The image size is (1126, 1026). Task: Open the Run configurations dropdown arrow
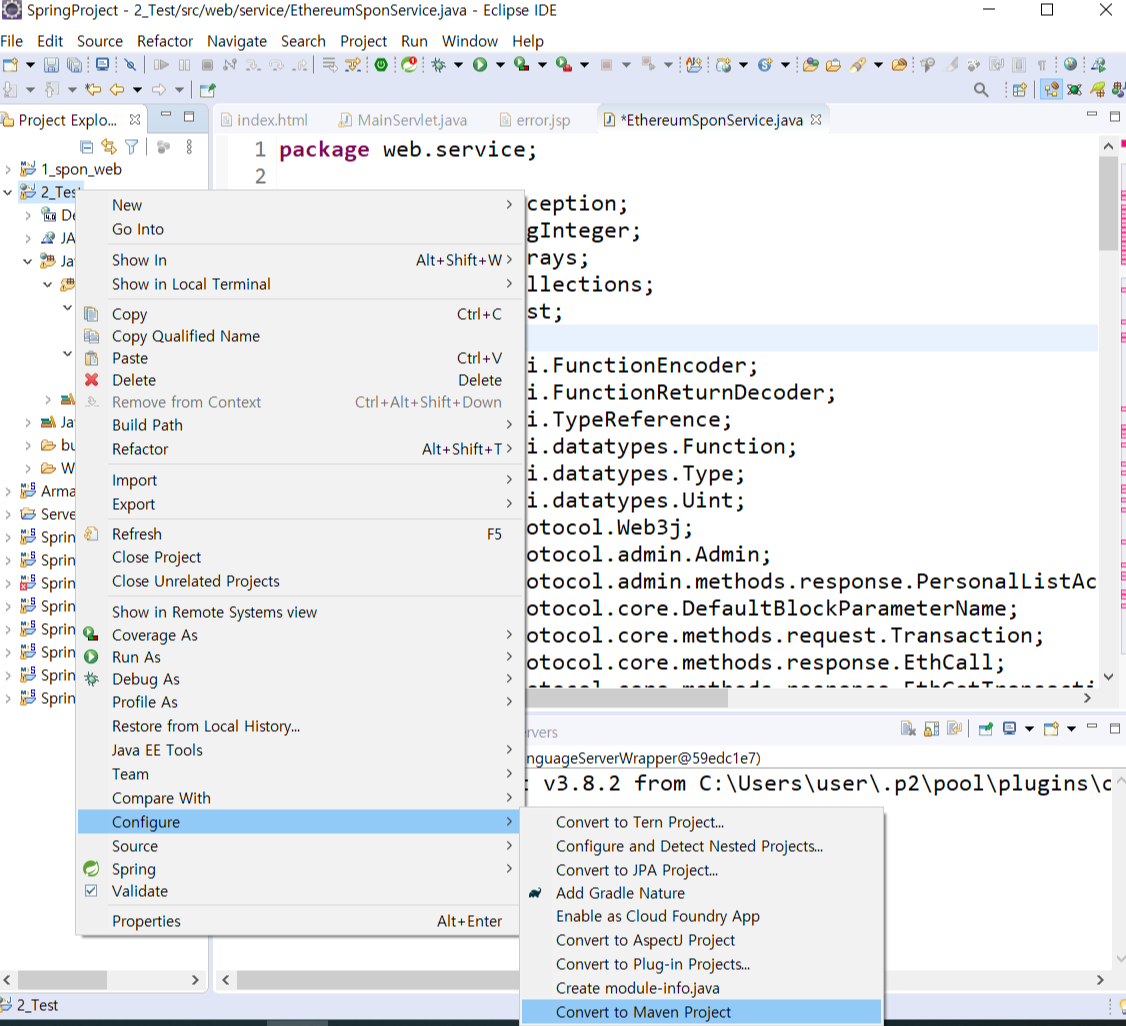pyautogui.click(x=501, y=65)
